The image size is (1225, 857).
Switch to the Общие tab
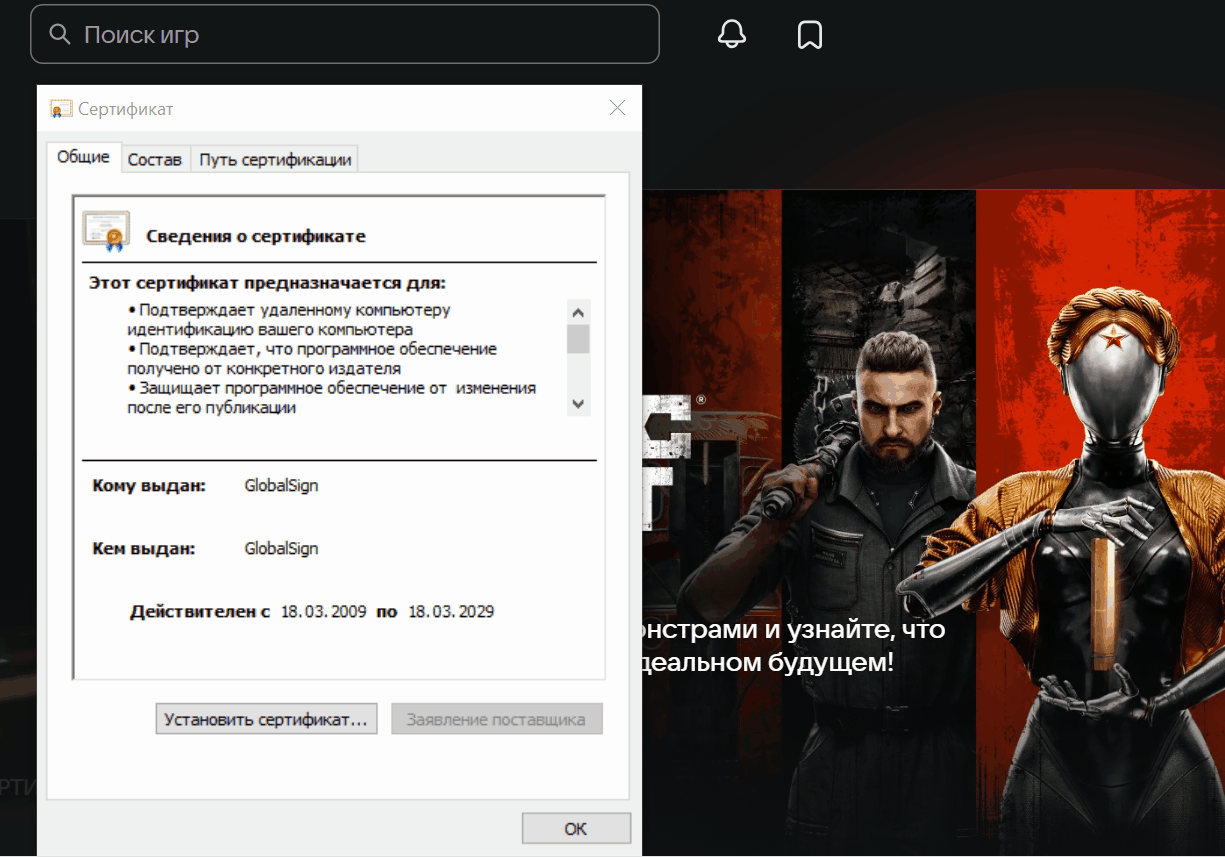point(83,157)
